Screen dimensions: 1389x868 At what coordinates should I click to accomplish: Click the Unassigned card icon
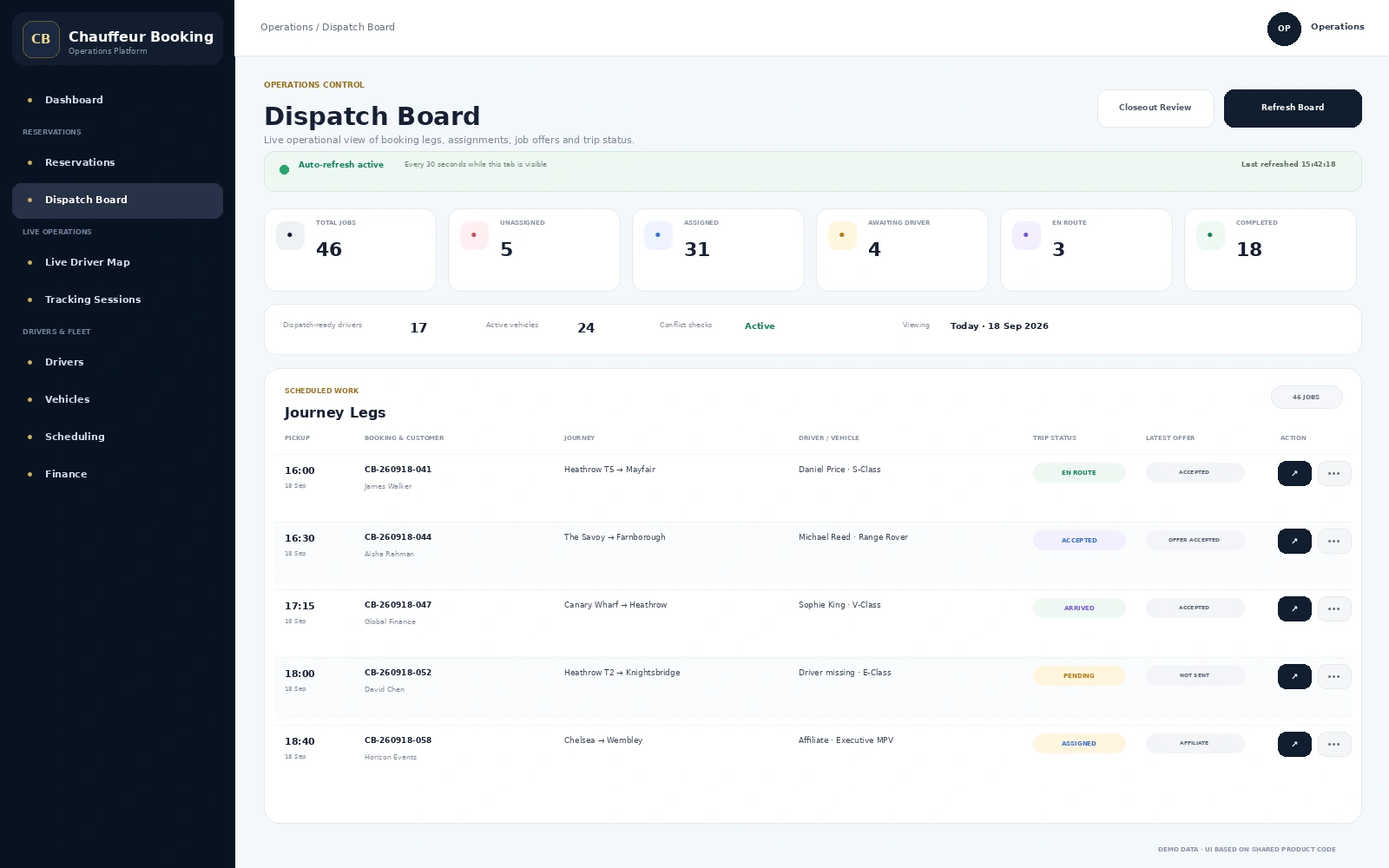click(474, 235)
